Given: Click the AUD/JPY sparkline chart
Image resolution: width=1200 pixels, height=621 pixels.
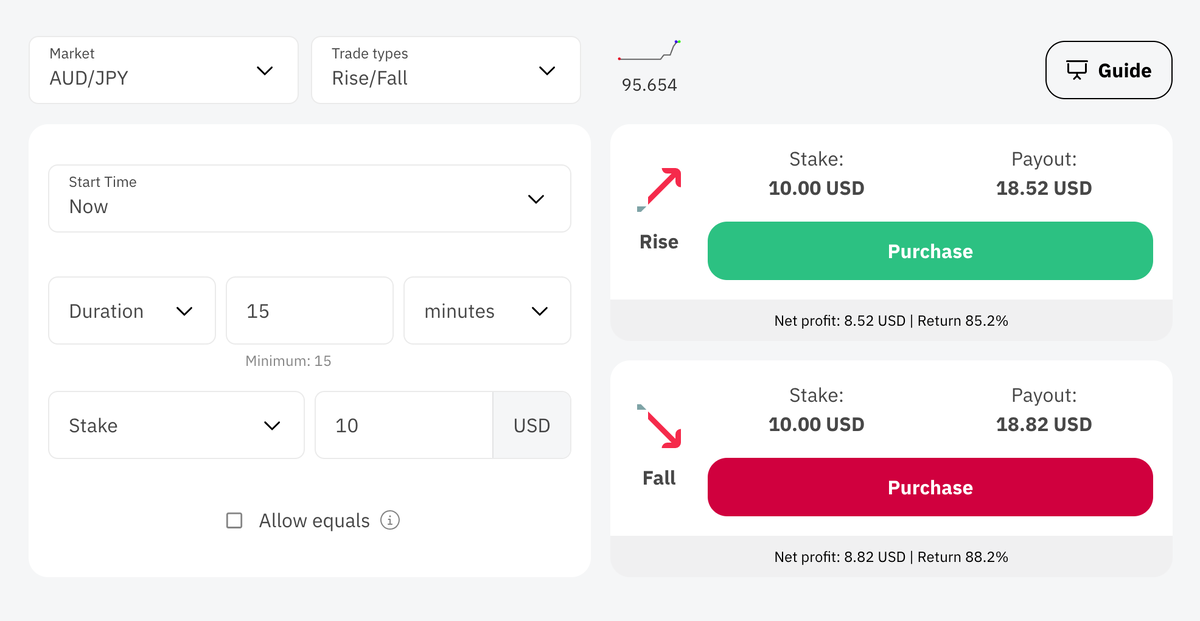Looking at the screenshot, I should coord(650,51).
